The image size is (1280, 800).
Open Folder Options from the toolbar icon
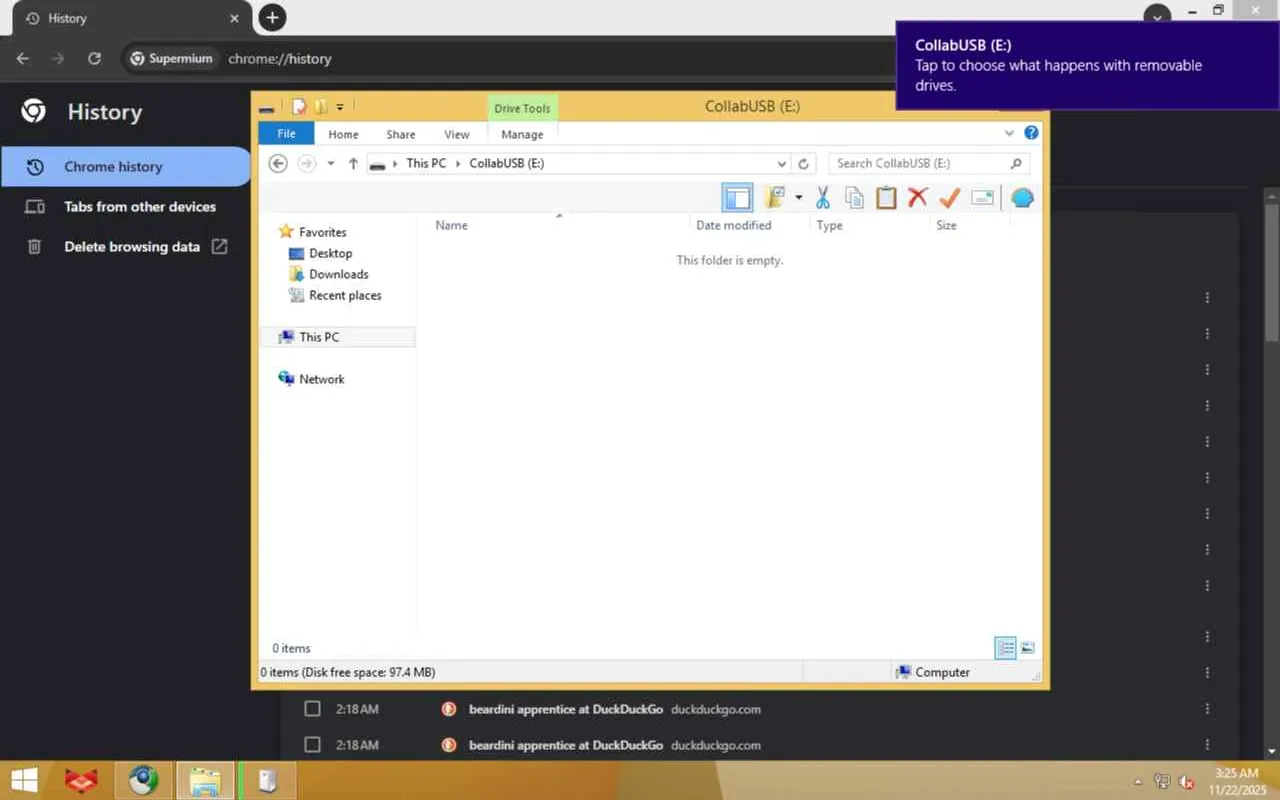tap(773, 197)
